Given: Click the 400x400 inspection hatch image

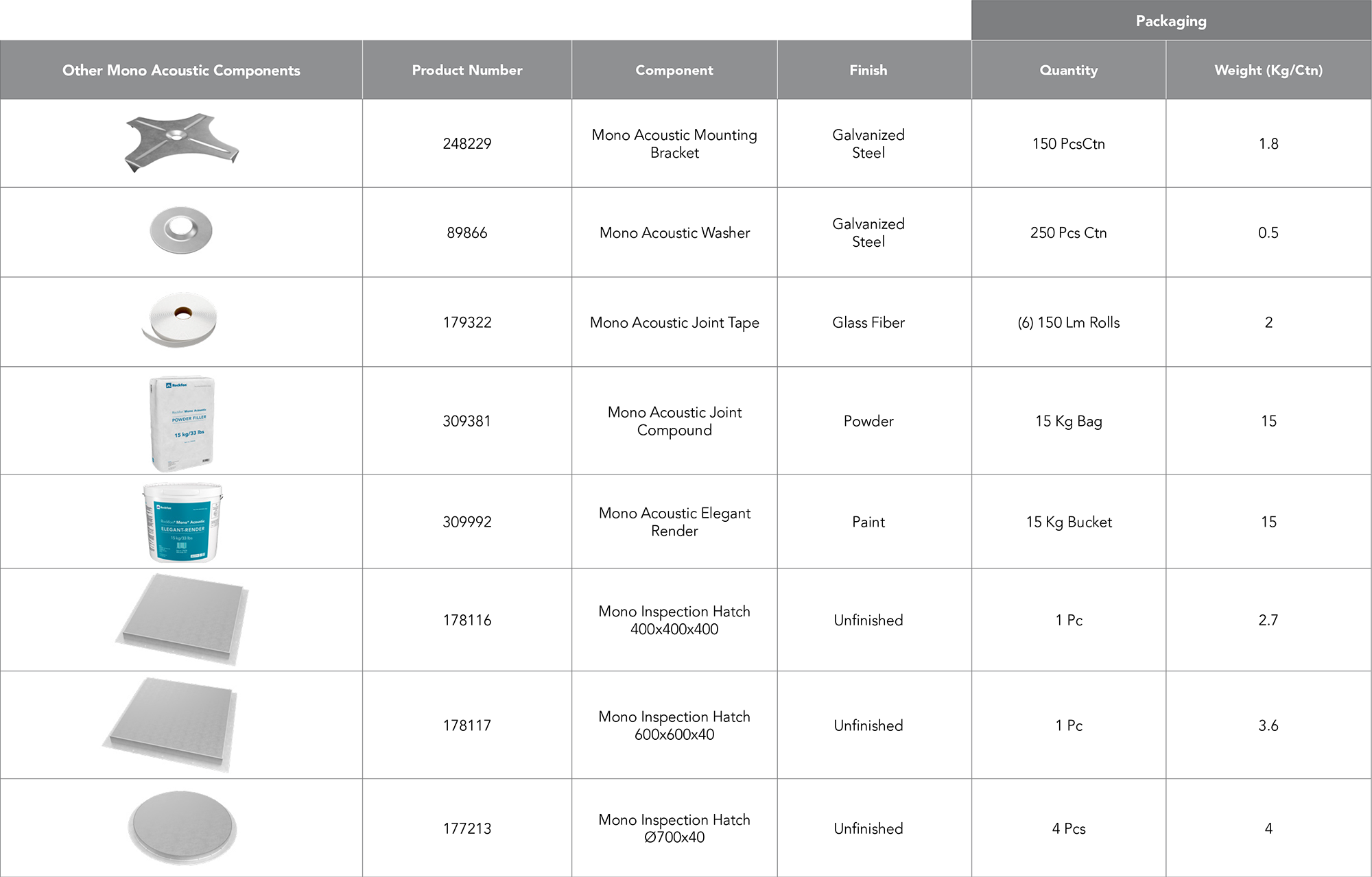Looking at the screenshot, I should (182, 619).
